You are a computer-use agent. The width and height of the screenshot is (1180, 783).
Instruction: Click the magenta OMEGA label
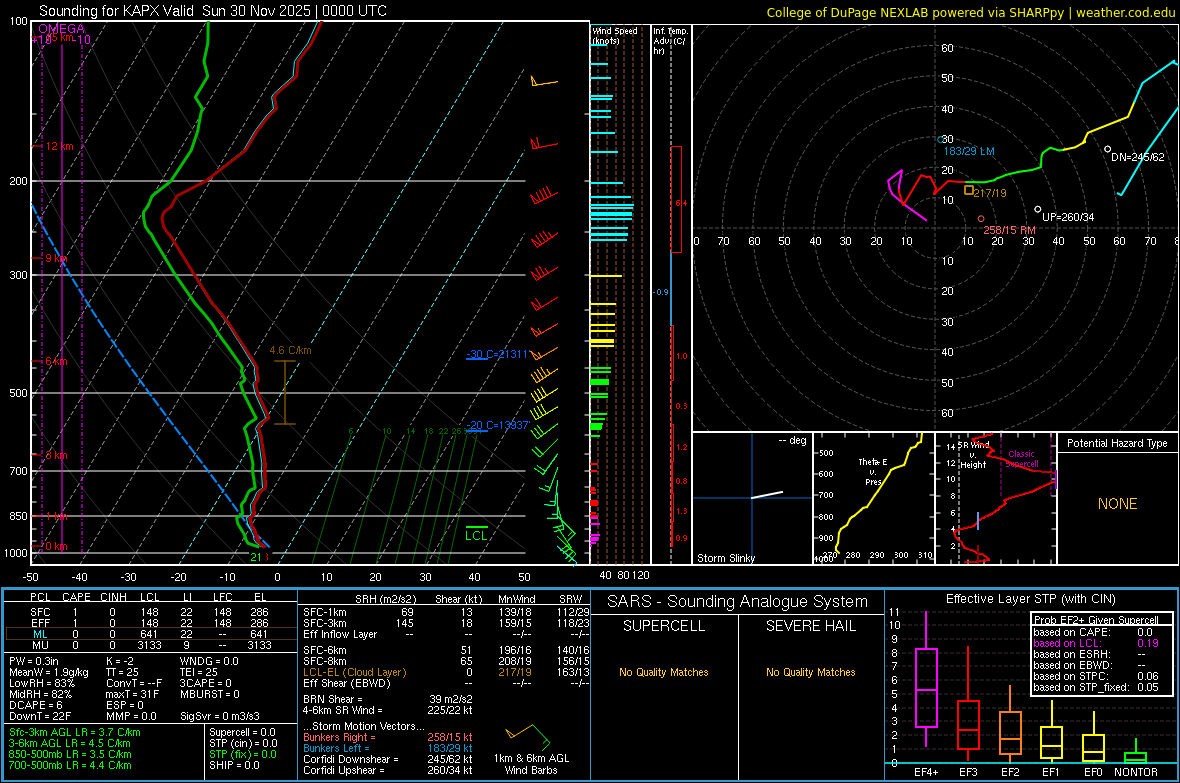click(x=62, y=29)
